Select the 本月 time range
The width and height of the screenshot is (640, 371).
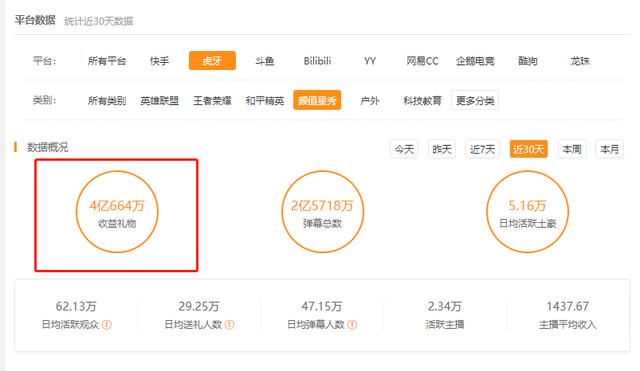(609, 149)
